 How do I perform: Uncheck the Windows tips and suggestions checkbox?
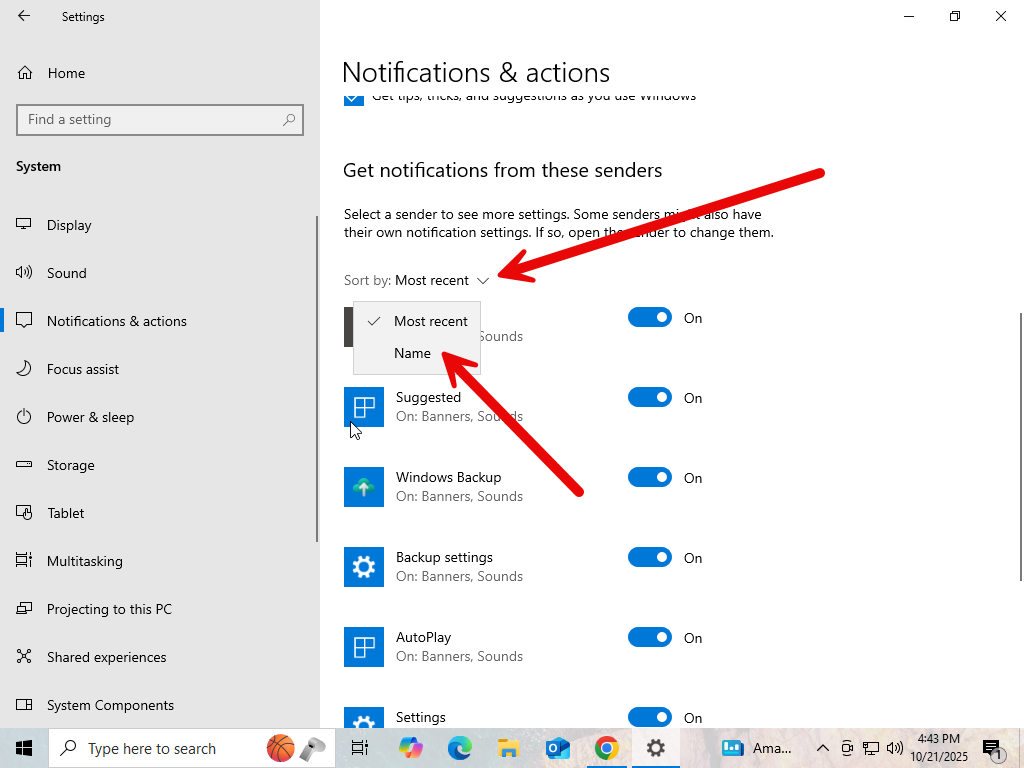click(x=354, y=98)
